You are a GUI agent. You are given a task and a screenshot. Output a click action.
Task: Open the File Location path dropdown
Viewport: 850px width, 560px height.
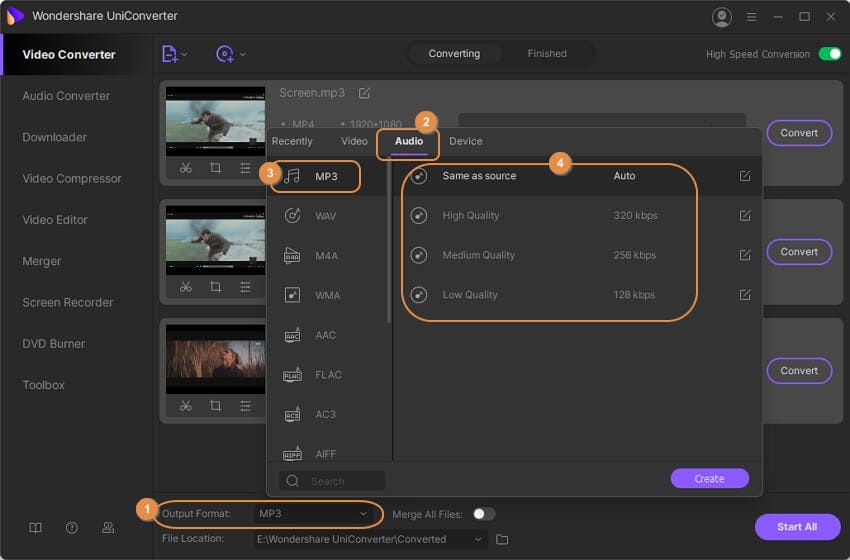click(369, 539)
